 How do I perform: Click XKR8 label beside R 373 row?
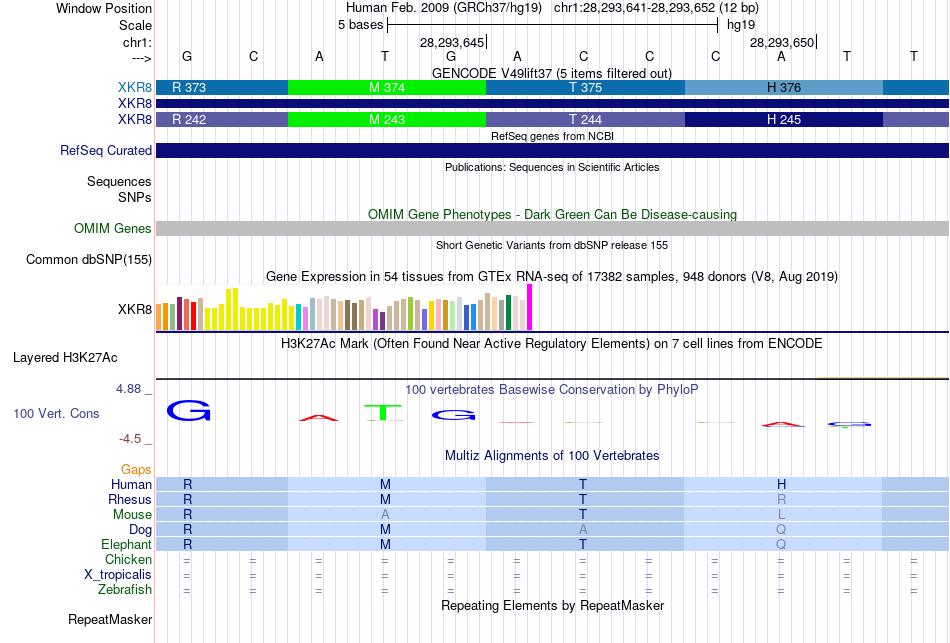point(135,87)
